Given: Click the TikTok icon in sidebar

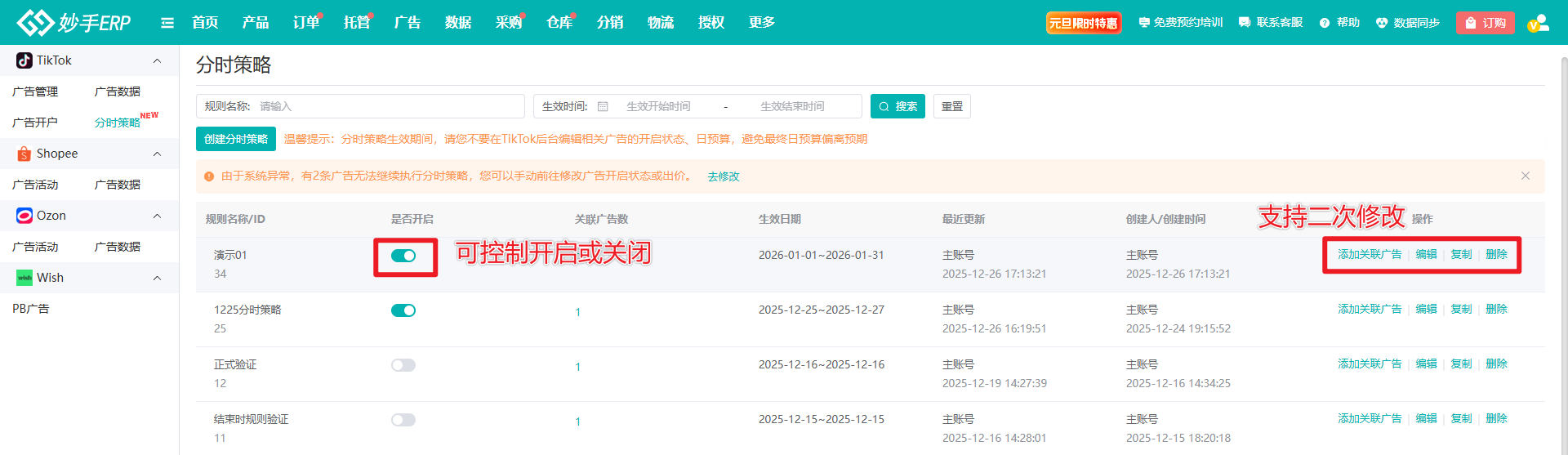Looking at the screenshot, I should tap(24, 60).
